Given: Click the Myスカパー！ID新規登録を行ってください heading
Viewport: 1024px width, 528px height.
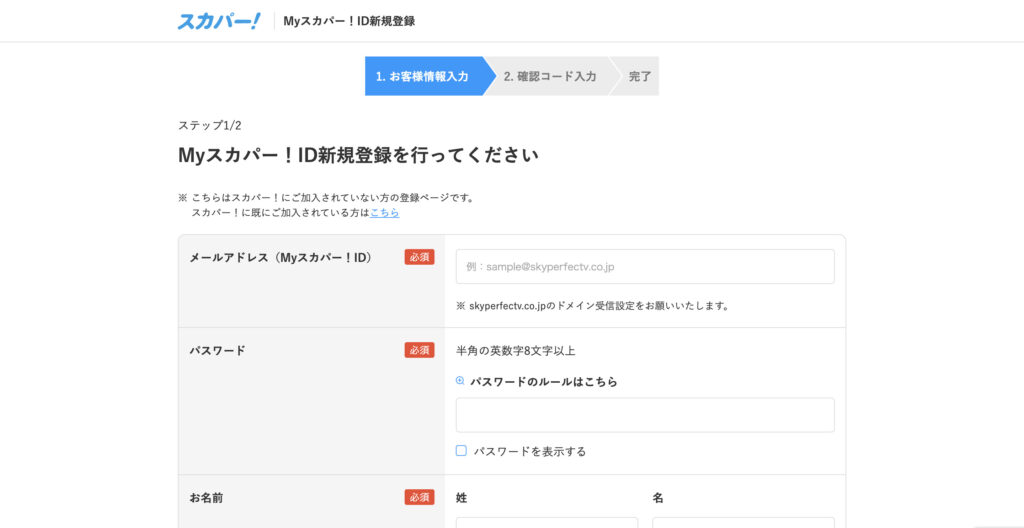Looking at the screenshot, I should [359, 156].
